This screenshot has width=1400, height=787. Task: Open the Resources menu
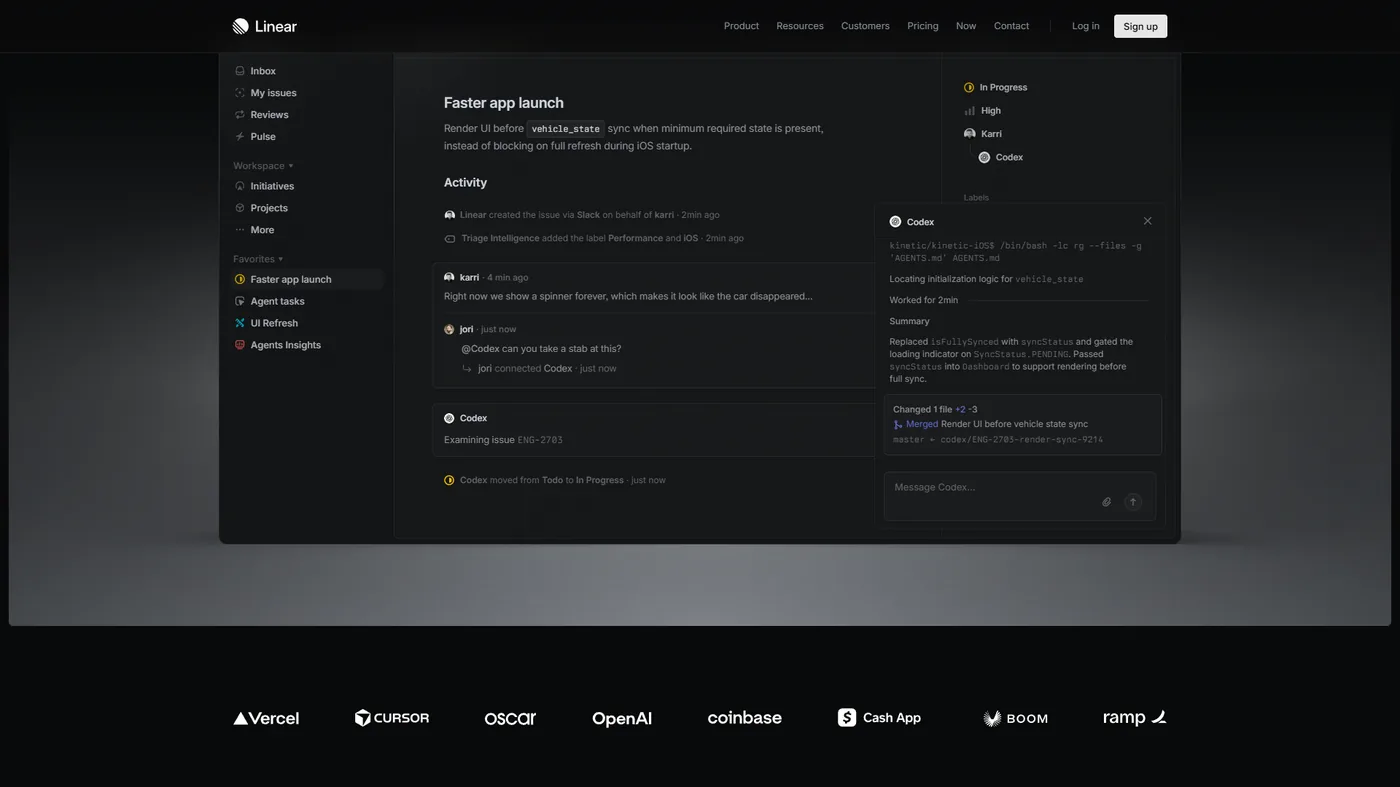(x=800, y=26)
